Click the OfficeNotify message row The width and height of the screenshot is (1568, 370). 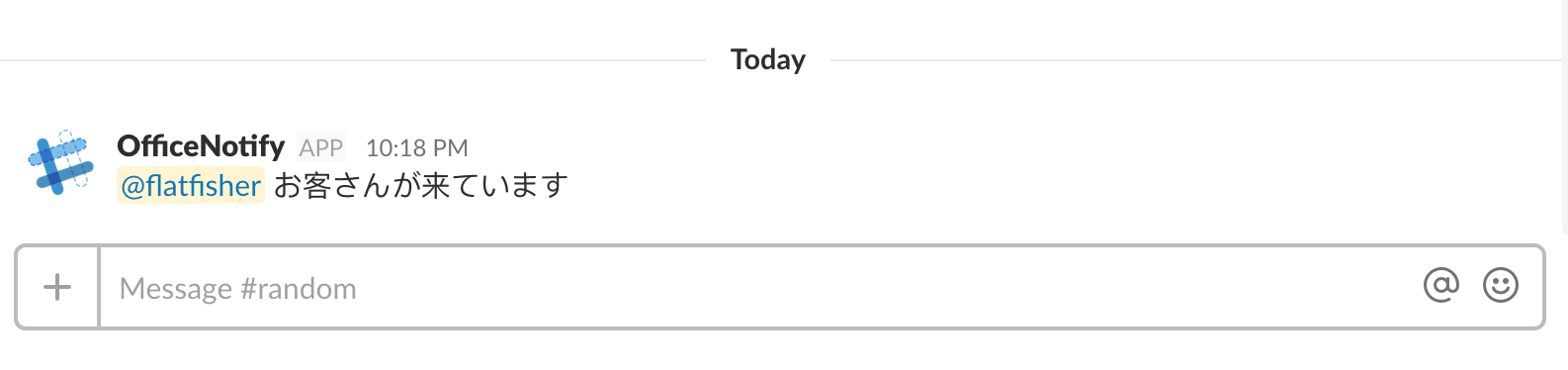click(x=780, y=164)
